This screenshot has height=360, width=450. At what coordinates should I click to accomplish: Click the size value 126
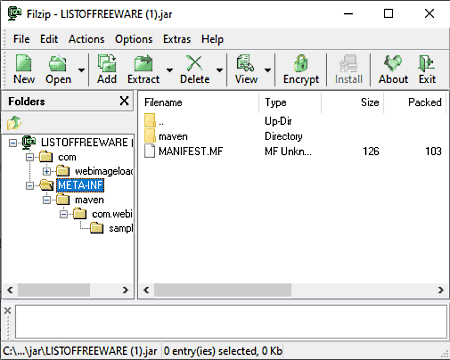pyautogui.click(x=371, y=151)
